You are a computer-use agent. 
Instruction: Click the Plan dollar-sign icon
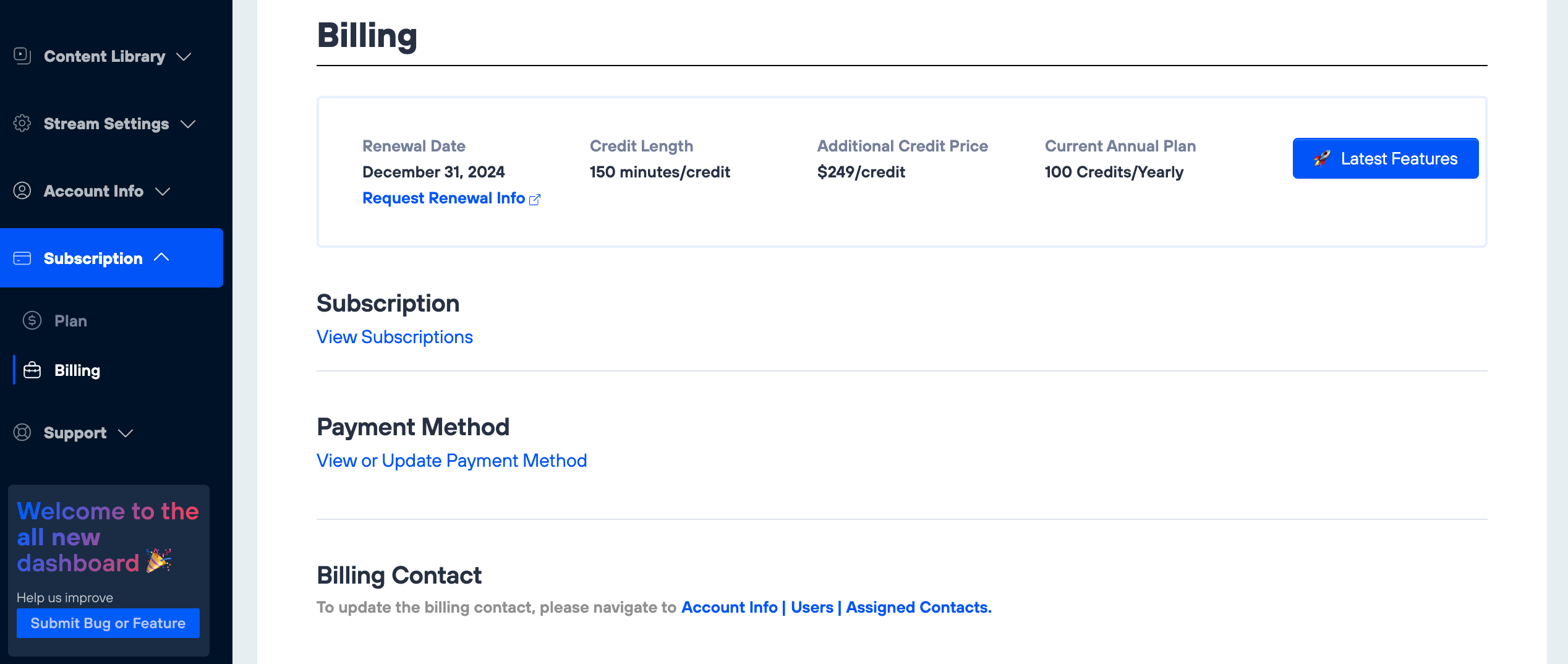[32, 321]
